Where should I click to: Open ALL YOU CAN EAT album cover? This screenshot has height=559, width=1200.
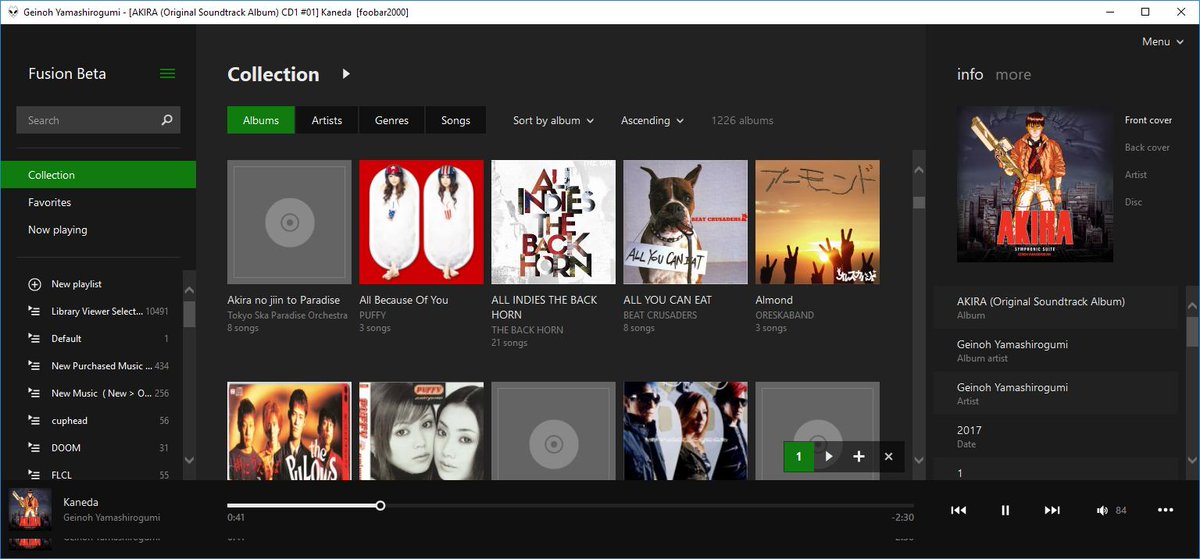(685, 222)
